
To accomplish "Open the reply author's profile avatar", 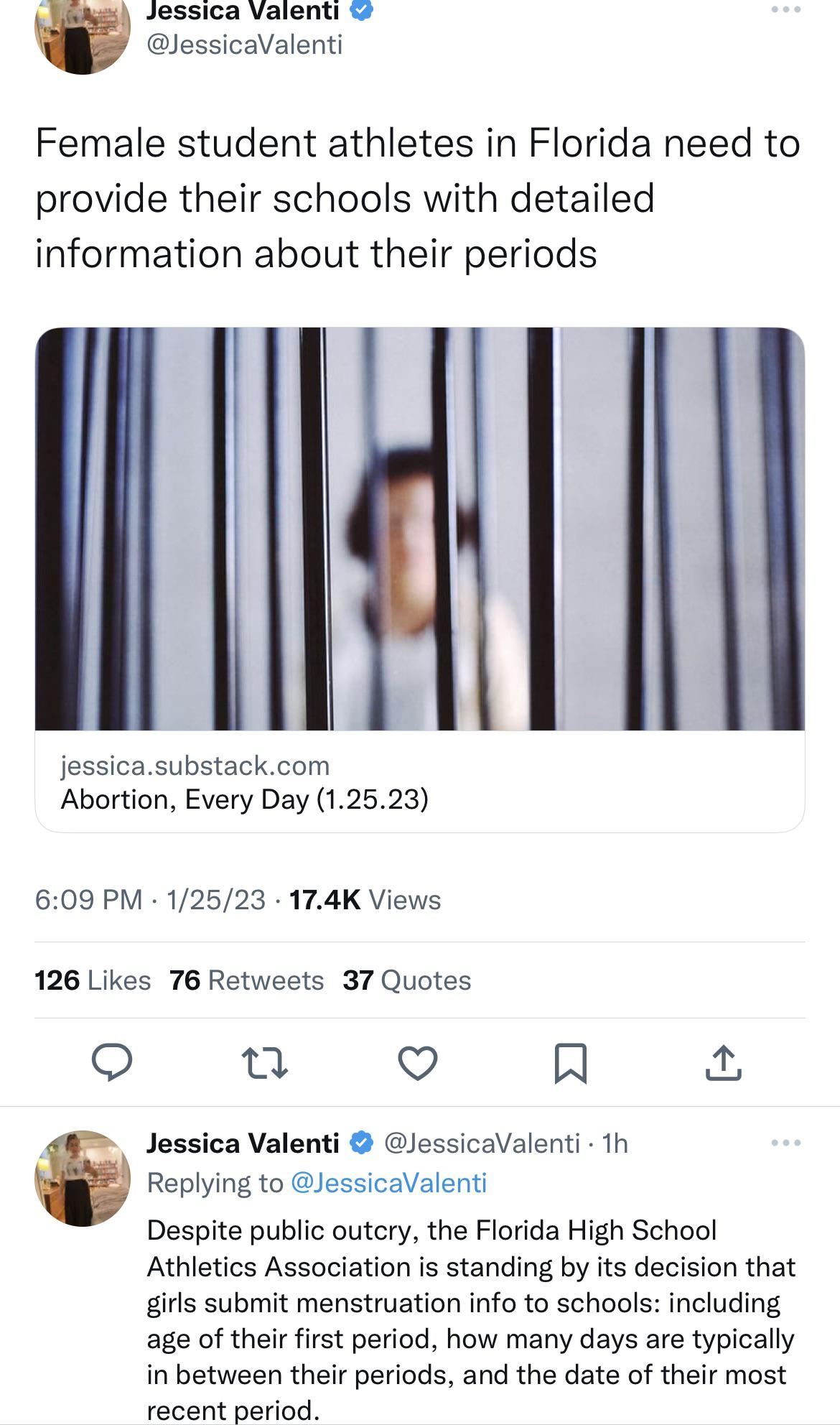I will point(83,1179).
